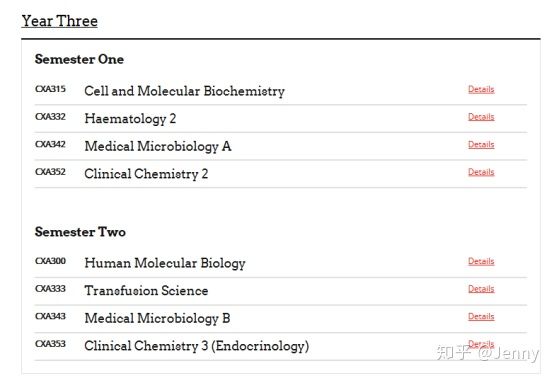Select the Haematology 2 unit title
554x378 pixels.
[130, 119]
